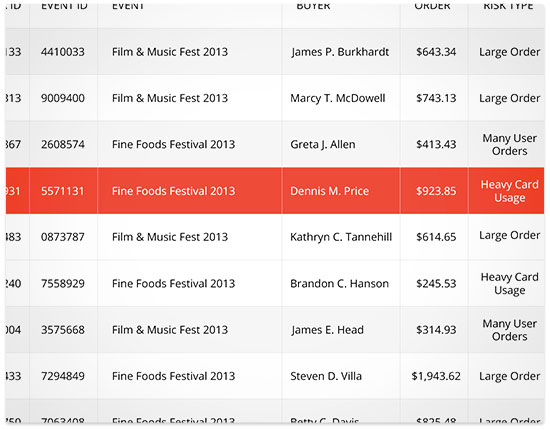Click the ORDER column header
This screenshot has width=550, height=430.
(x=432, y=6)
